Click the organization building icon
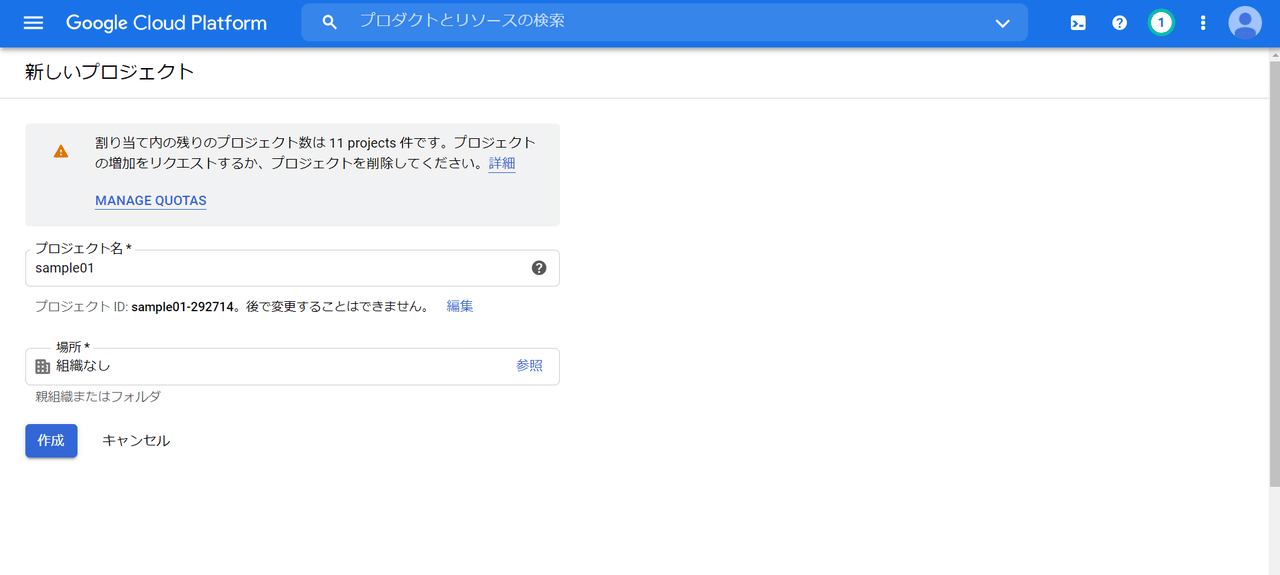The width and height of the screenshot is (1280, 575). [x=42, y=366]
